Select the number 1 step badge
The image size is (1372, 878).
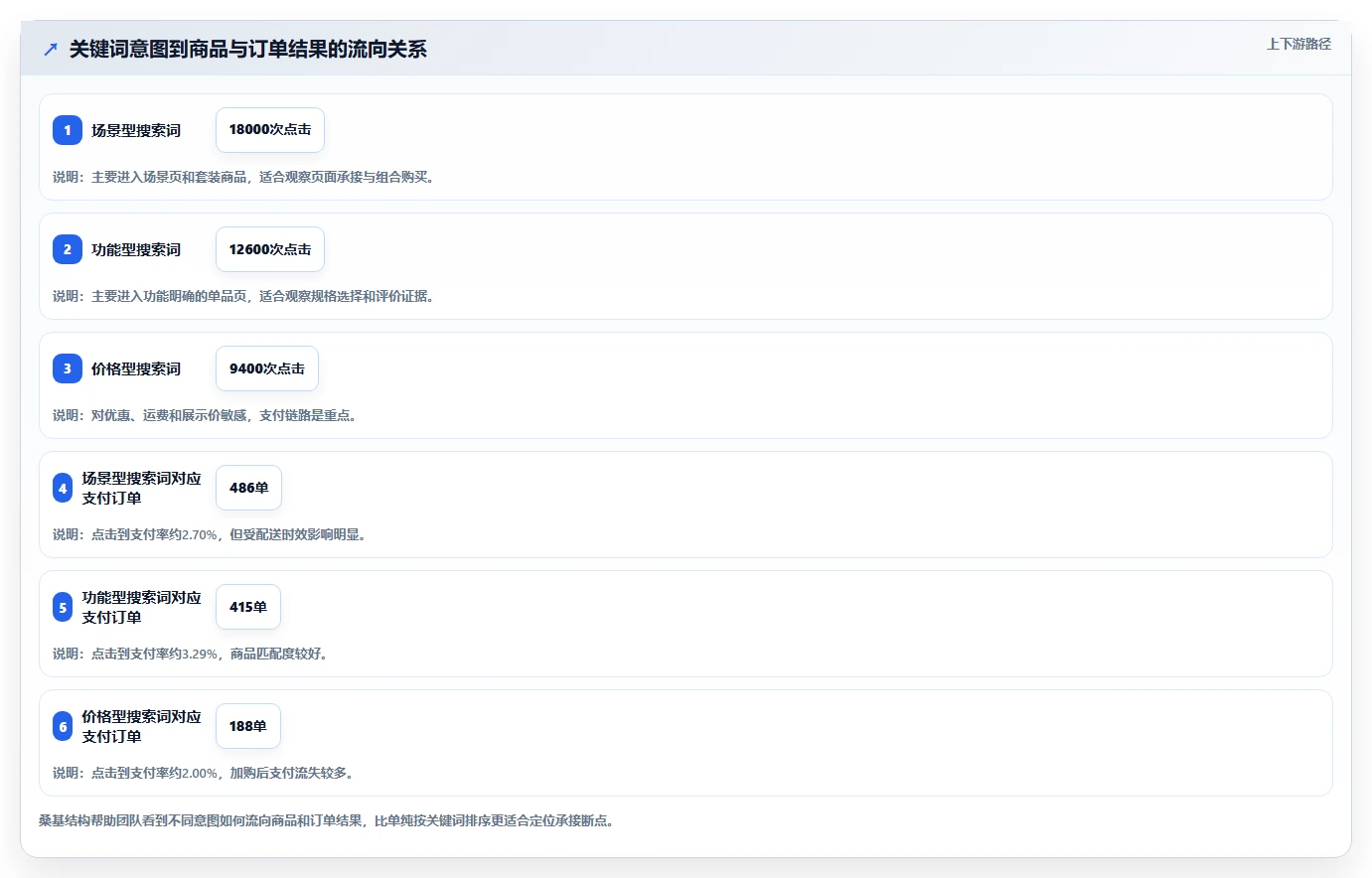68,130
